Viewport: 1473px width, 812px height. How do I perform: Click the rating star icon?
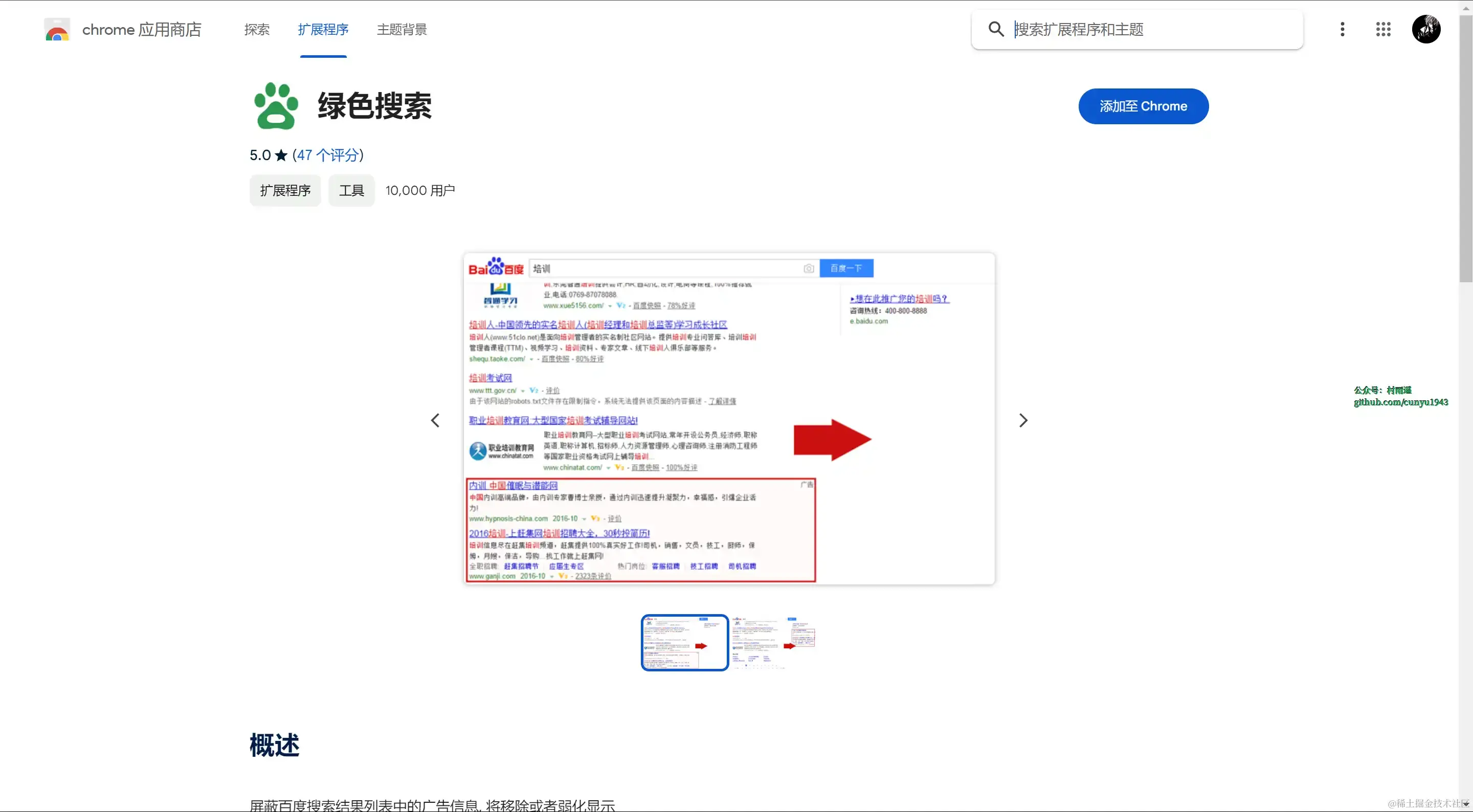click(x=281, y=155)
